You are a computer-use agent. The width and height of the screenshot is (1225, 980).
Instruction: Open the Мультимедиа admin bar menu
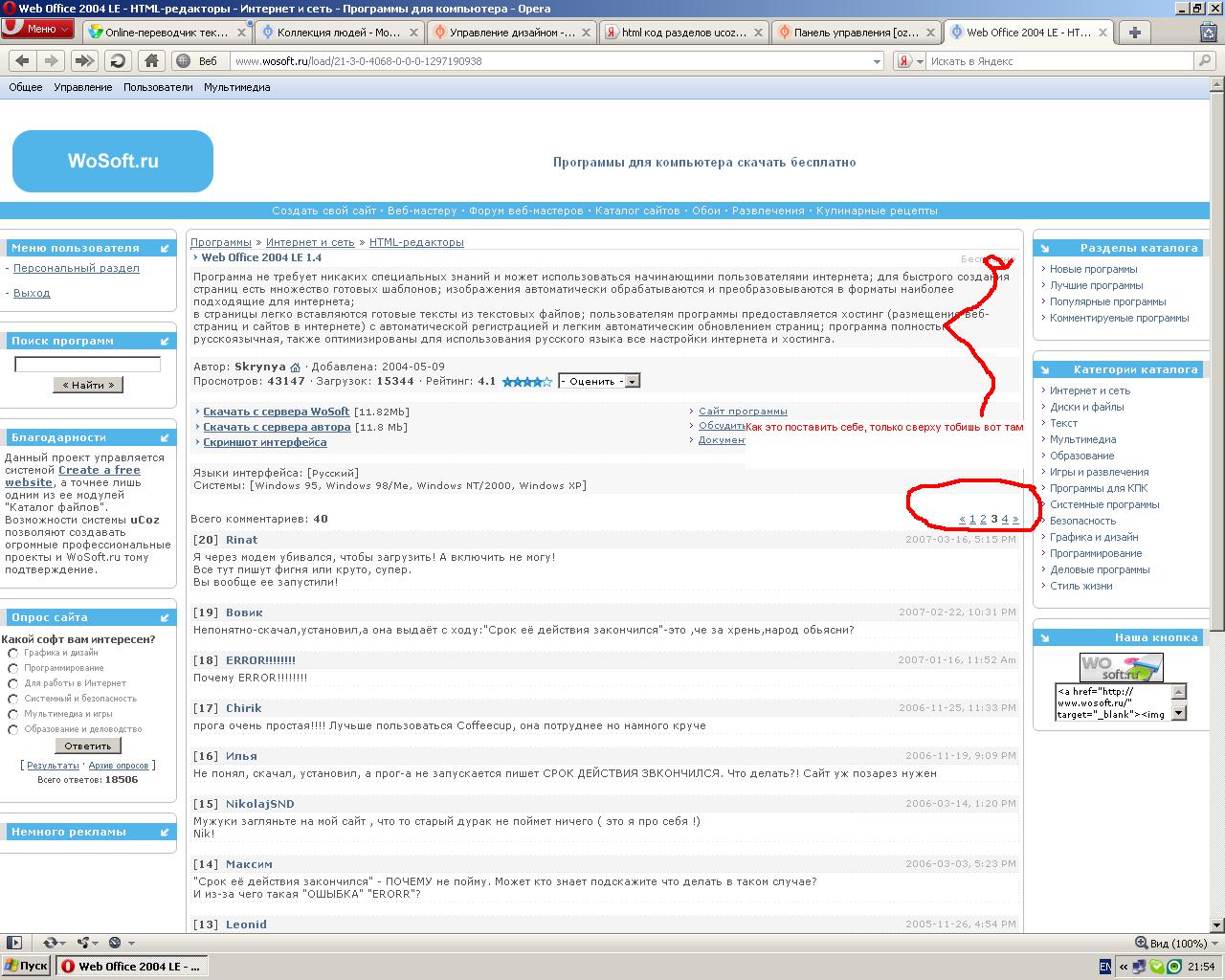[x=237, y=87]
